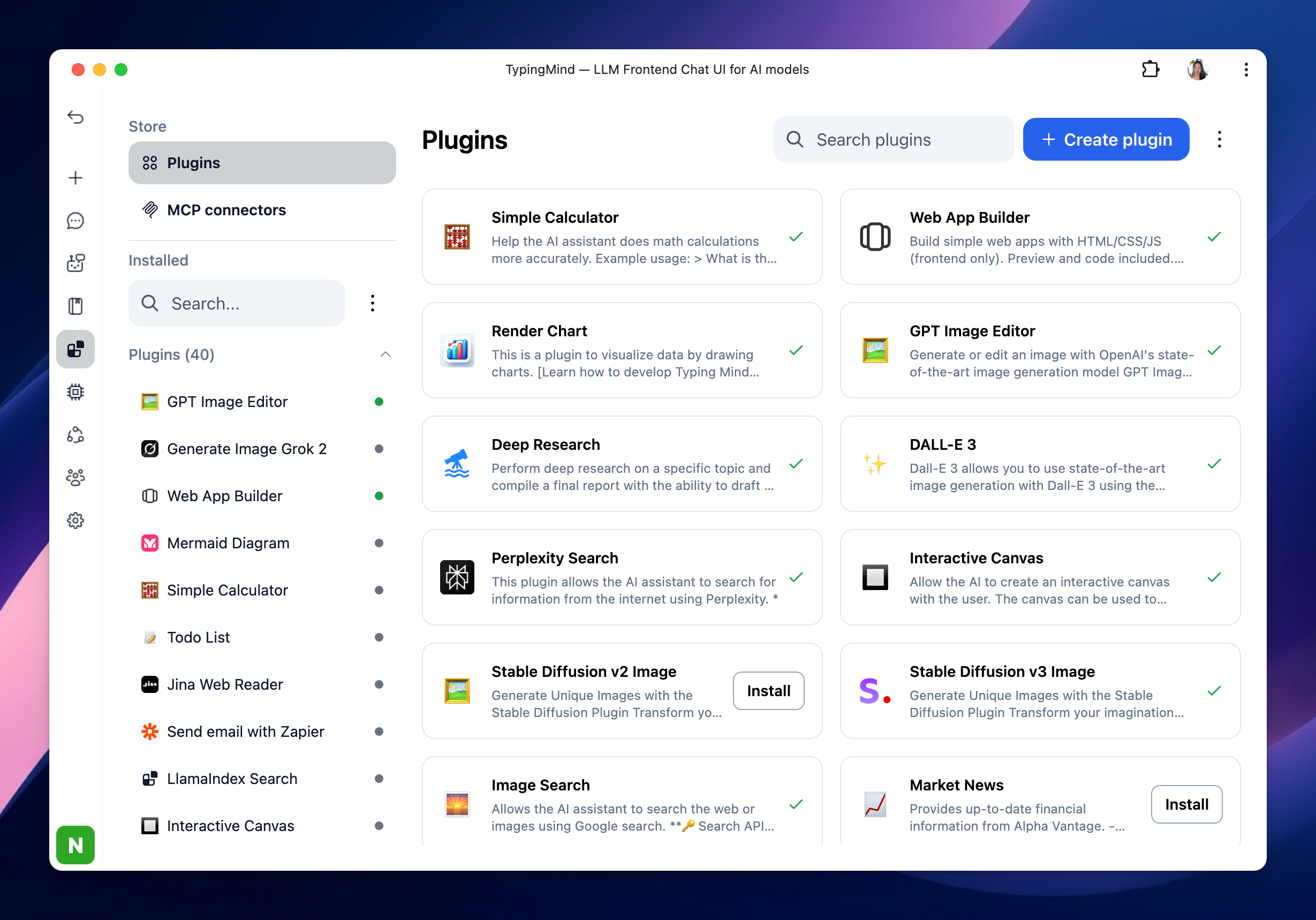The image size is (1316, 920).
Task: Click installed checkmark on Deep Research card
Action: coord(796,464)
